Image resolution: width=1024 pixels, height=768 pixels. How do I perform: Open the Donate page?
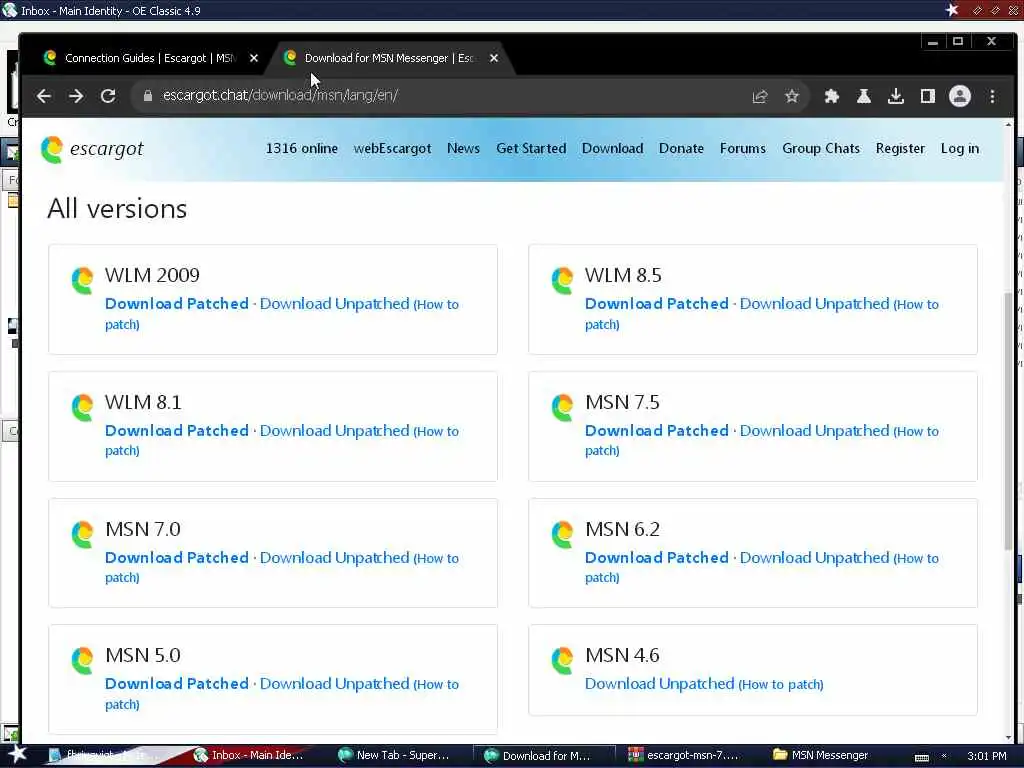pyautogui.click(x=681, y=149)
